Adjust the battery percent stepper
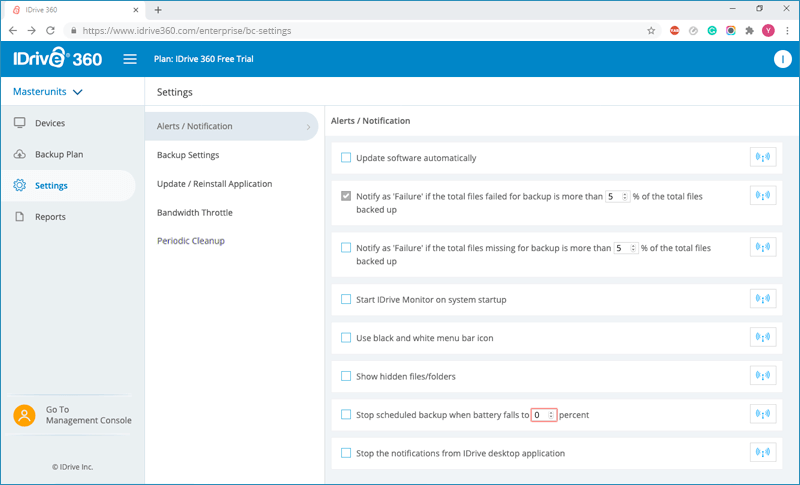 [x=551, y=415]
